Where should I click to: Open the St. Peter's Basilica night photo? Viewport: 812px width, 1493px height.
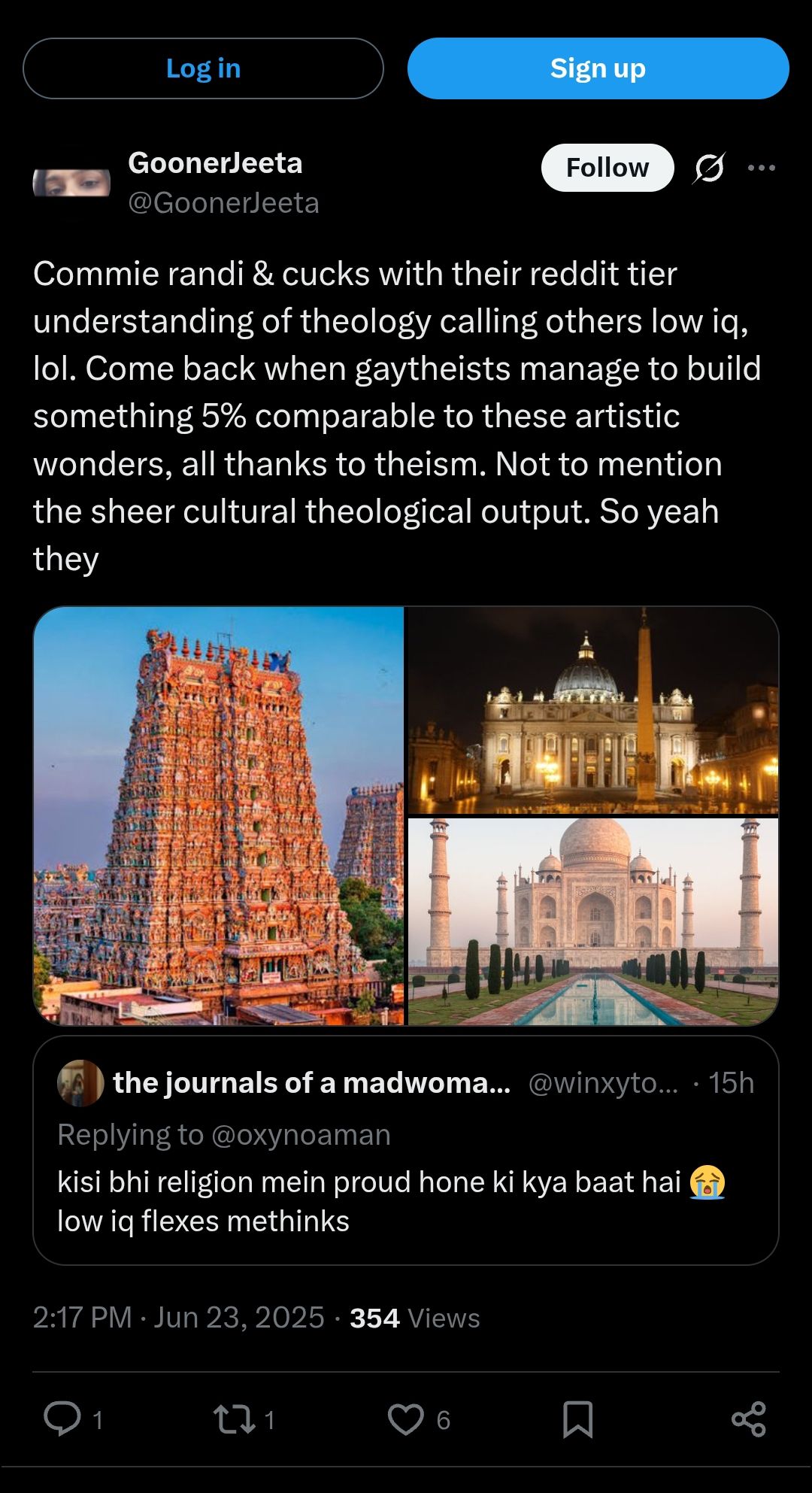(593, 710)
